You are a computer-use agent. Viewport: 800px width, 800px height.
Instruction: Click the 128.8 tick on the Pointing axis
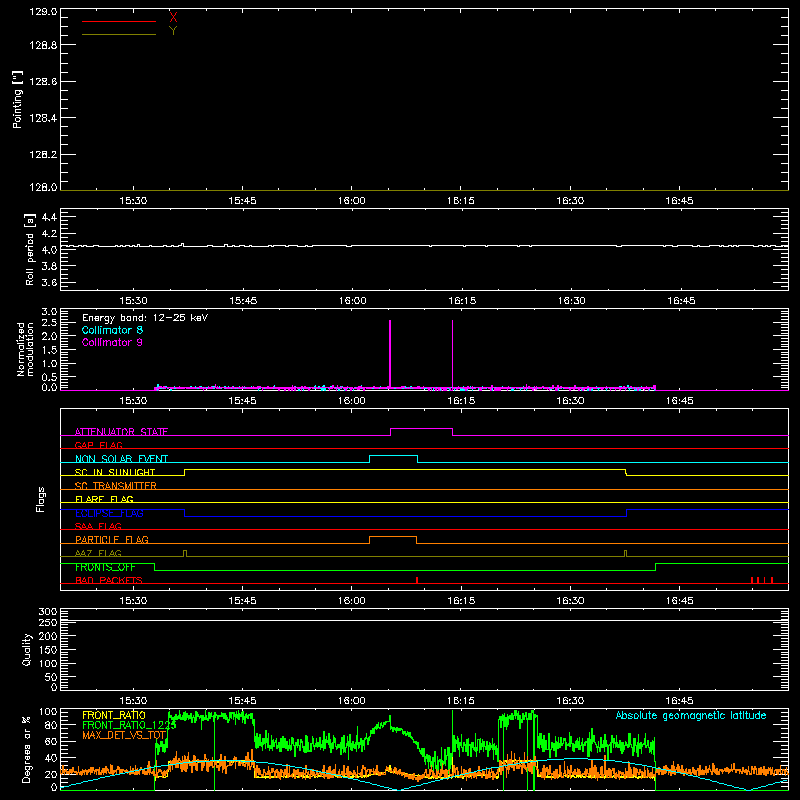pyautogui.click(x=43, y=45)
